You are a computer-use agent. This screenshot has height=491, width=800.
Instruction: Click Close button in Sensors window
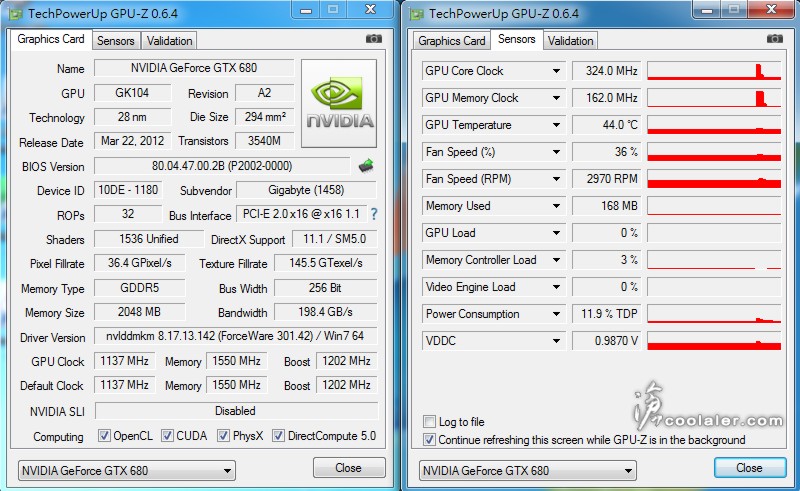(x=749, y=468)
